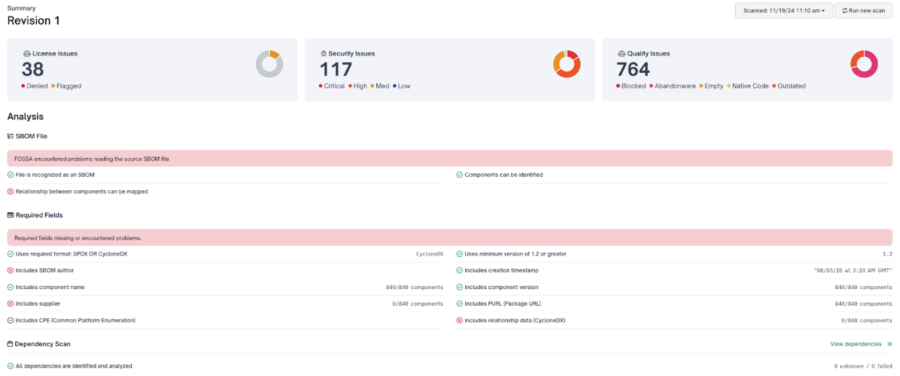This screenshot has height=376, width=900.
Task: Click the Low severity legend label
Action: pyautogui.click(x=404, y=86)
